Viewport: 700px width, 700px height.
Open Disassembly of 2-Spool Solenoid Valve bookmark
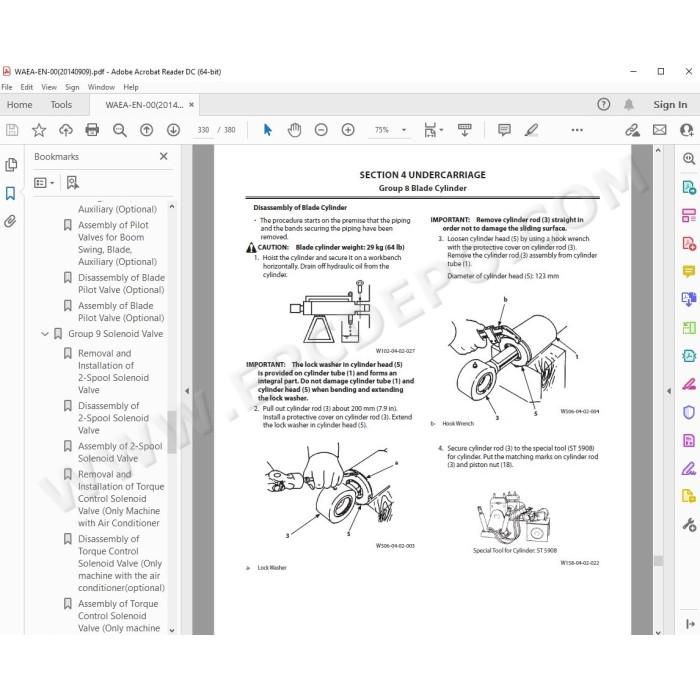[x=113, y=418]
